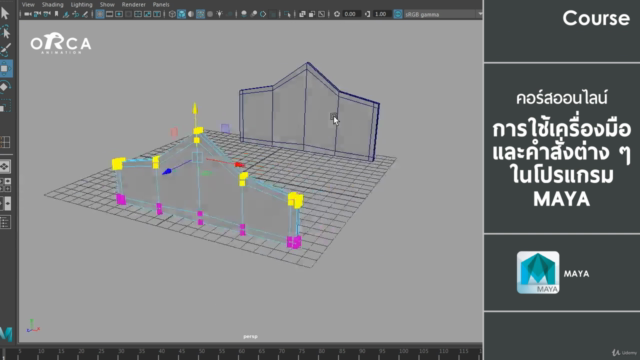Select the dark blue wireframe building mesh
Screen dimensions: 640x360
click(x=309, y=112)
